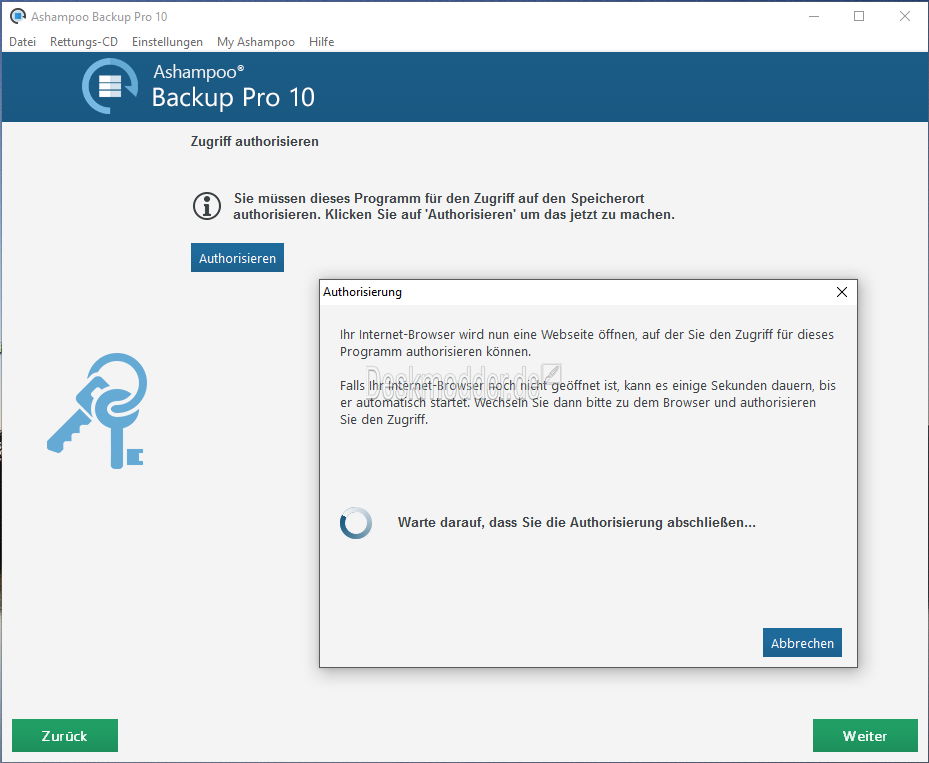Open the My Ashampoo menu
The width and height of the screenshot is (929, 763).
click(x=255, y=41)
